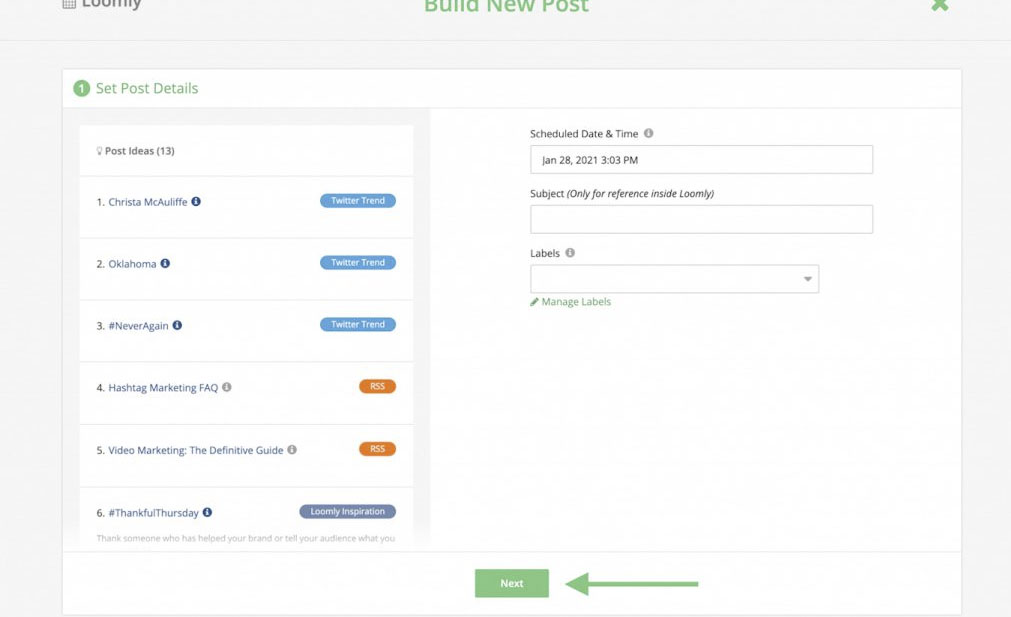Viewport: 1011px width, 617px height.
Task: Click the Next button
Action: pyautogui.click(x=512, y=583)
